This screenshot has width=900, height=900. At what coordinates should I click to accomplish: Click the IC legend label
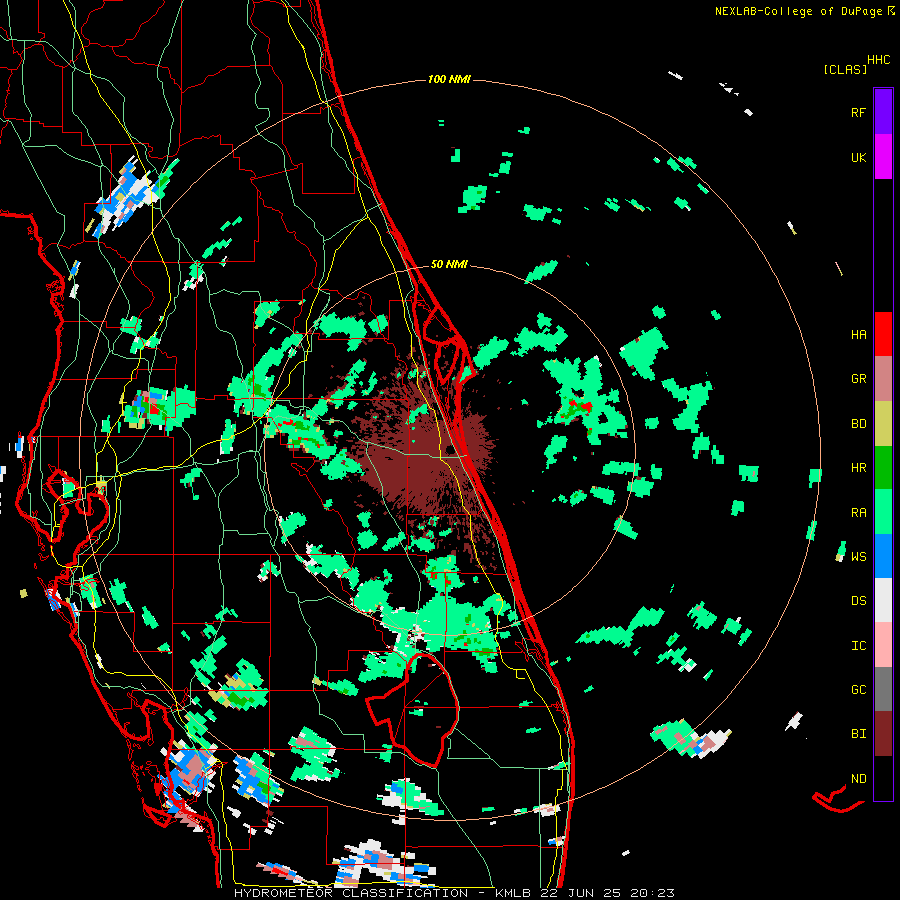[858, 646]
